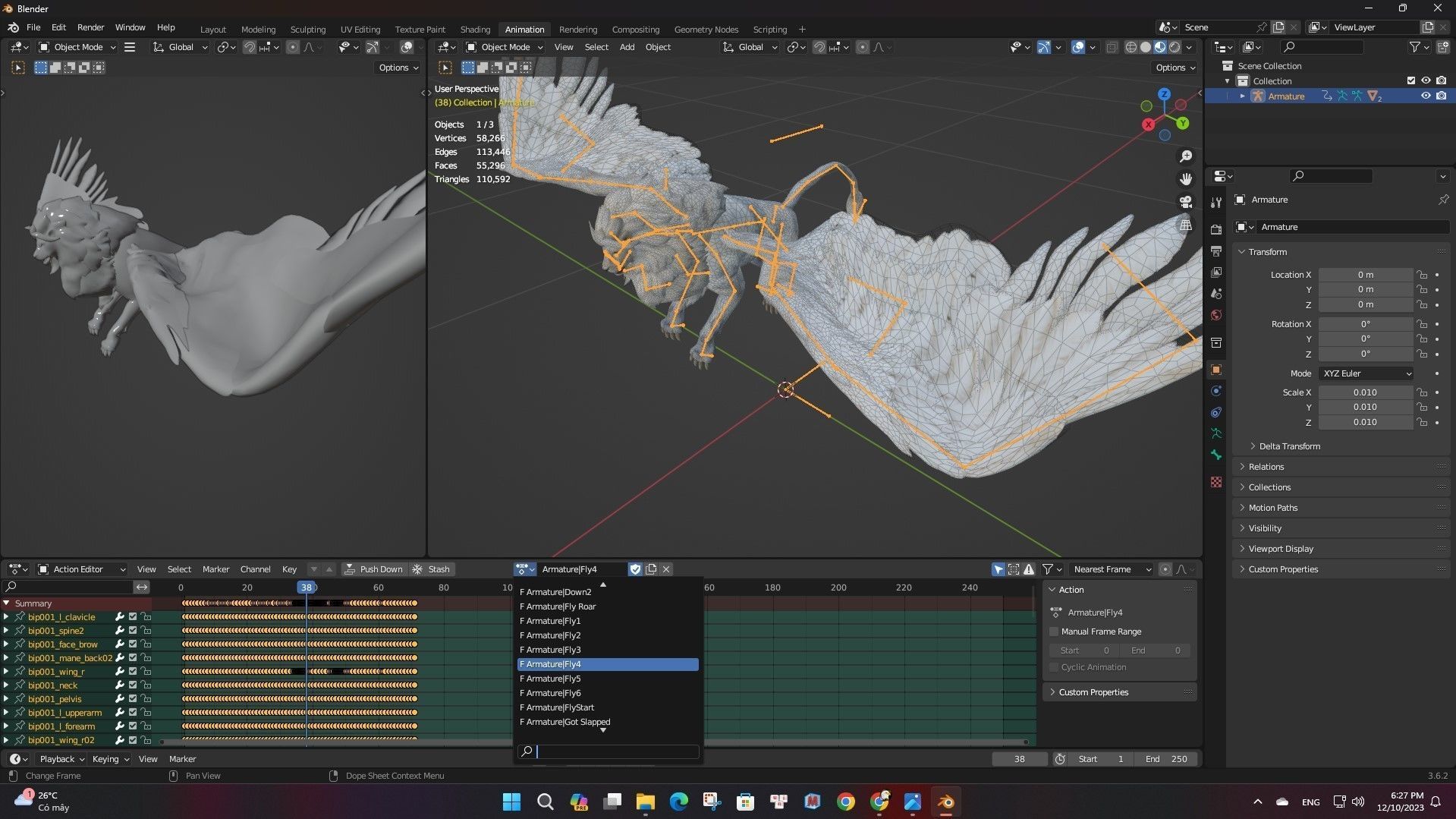The width and height of the screenshot is (1456, 819).
Task: Open the Scene properties tab icon
Action: pyautogui.click(x=1216, y=293)
